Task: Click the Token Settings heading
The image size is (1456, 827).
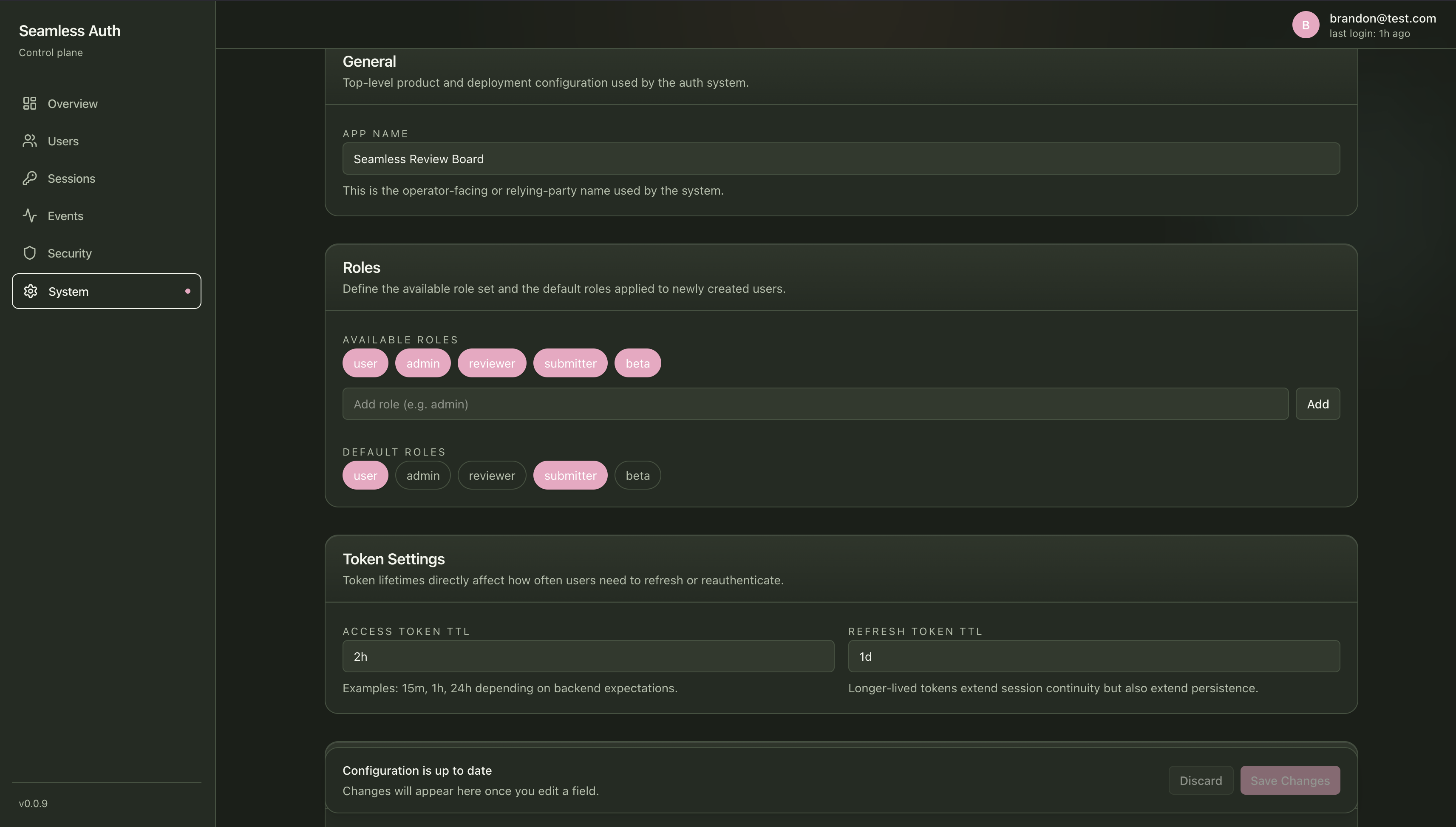Action: (x=394, y=559)
